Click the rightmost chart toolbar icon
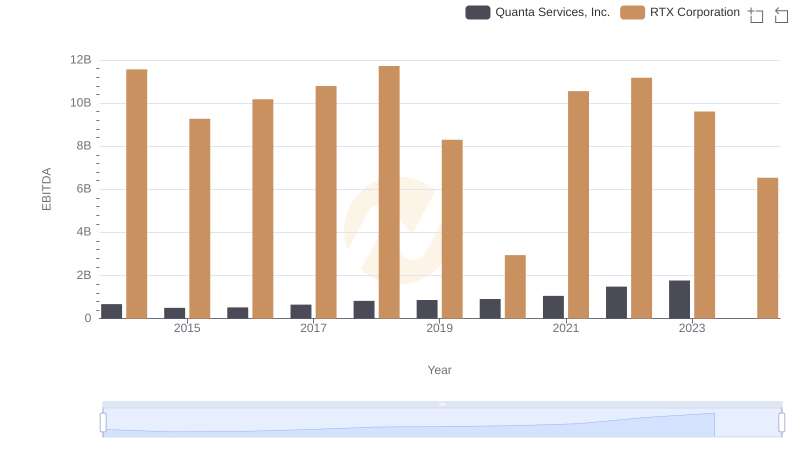The image size is (800, 461). [x=781, y=14]
